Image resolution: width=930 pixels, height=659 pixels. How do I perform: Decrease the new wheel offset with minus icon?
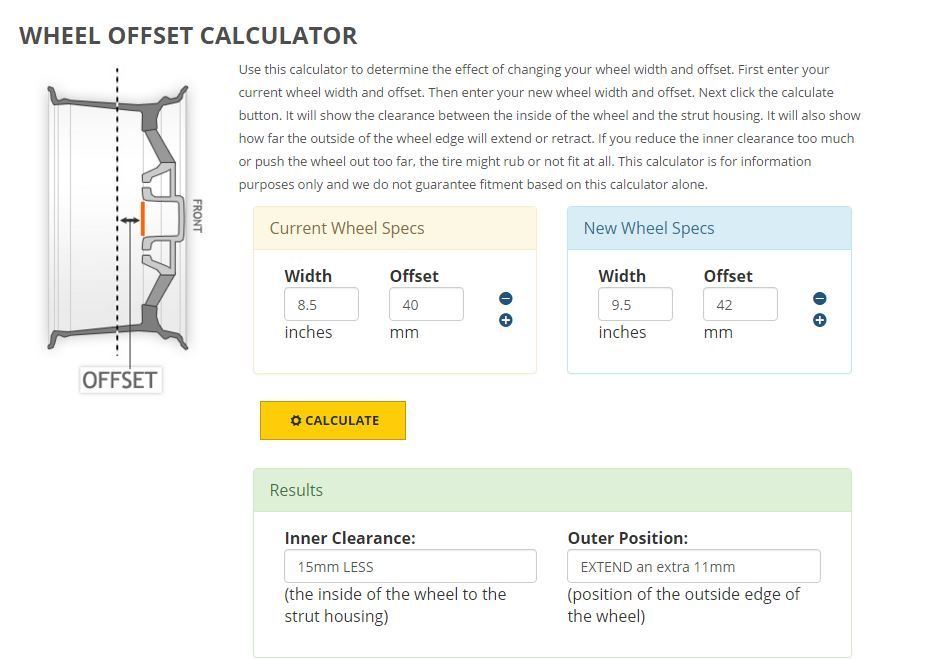pos(820,297)
